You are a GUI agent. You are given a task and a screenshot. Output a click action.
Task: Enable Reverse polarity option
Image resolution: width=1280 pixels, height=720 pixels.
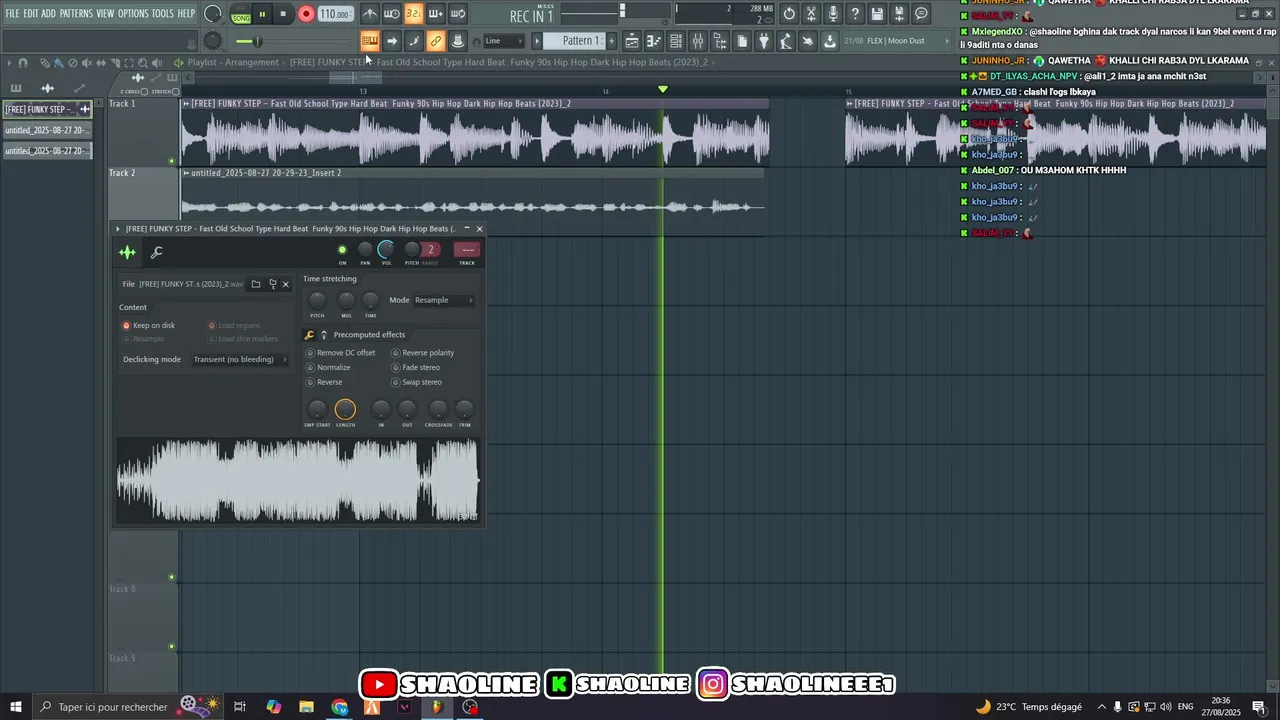pos(423,353)
